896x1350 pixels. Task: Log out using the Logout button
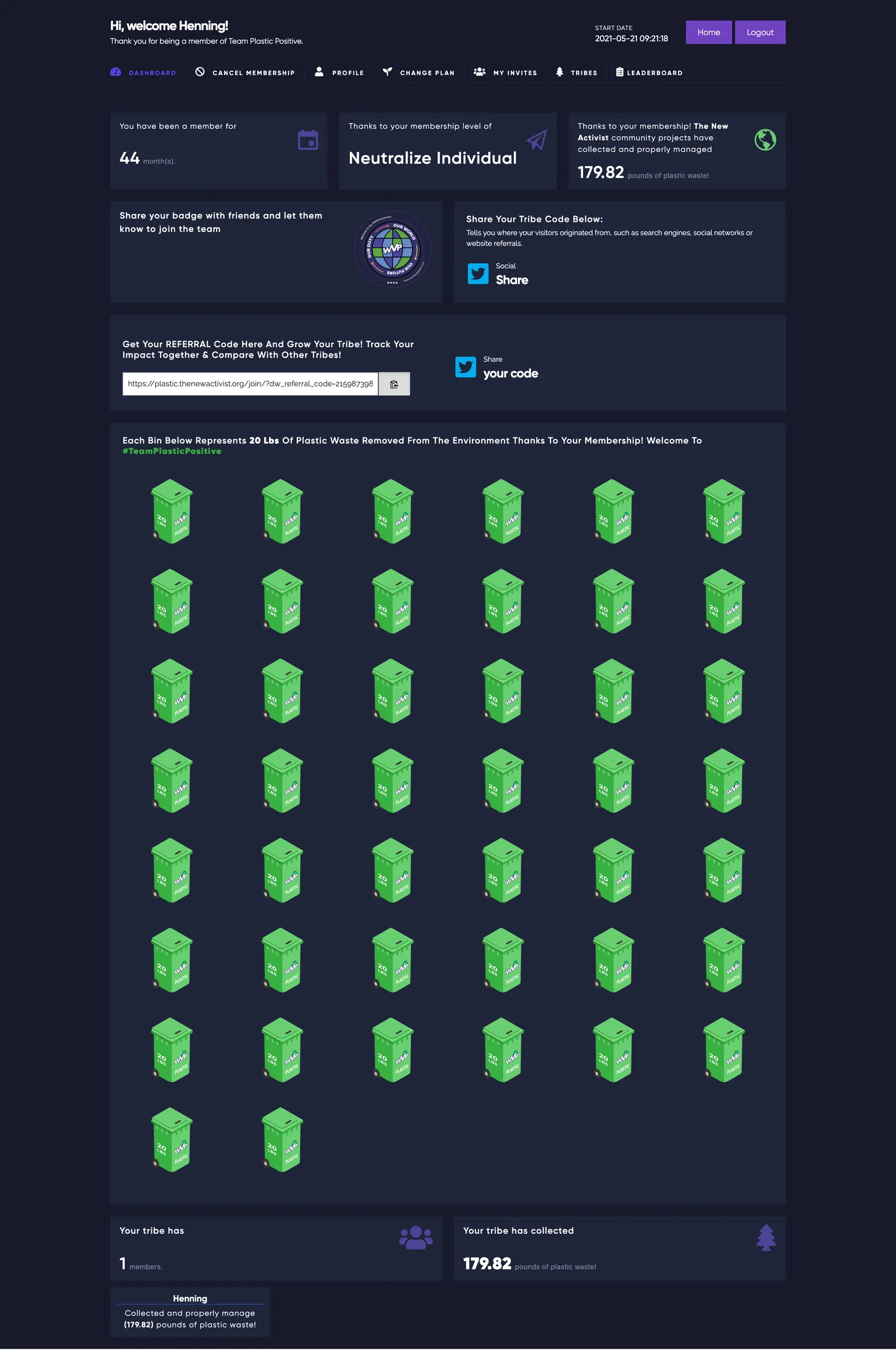(760, 32)
